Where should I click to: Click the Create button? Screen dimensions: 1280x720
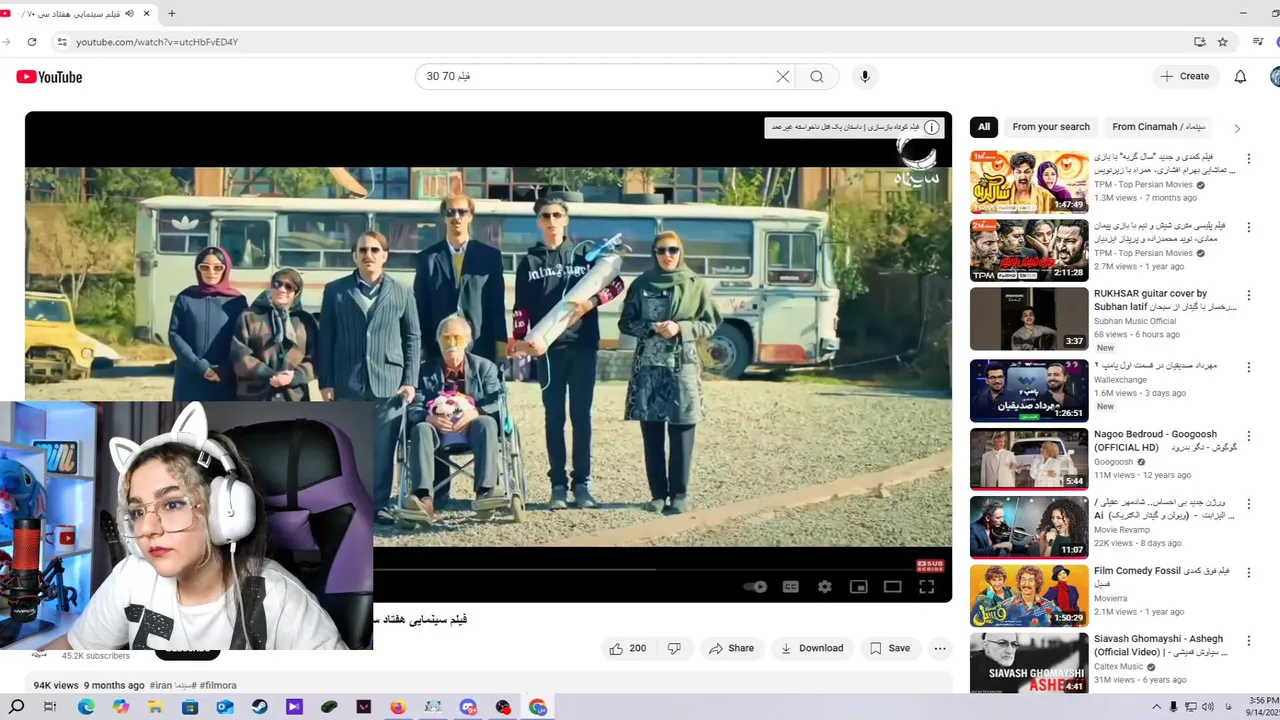(1185, 76)
